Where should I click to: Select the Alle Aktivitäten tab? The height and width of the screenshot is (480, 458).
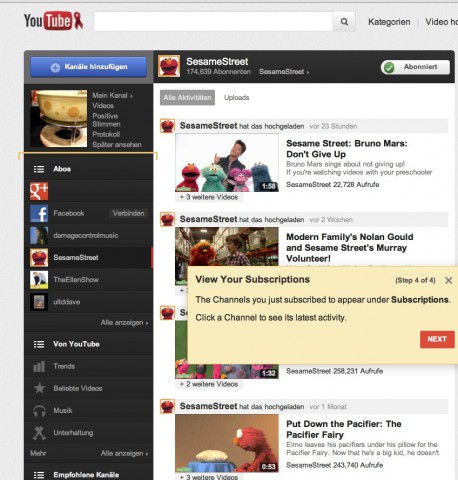187,98
